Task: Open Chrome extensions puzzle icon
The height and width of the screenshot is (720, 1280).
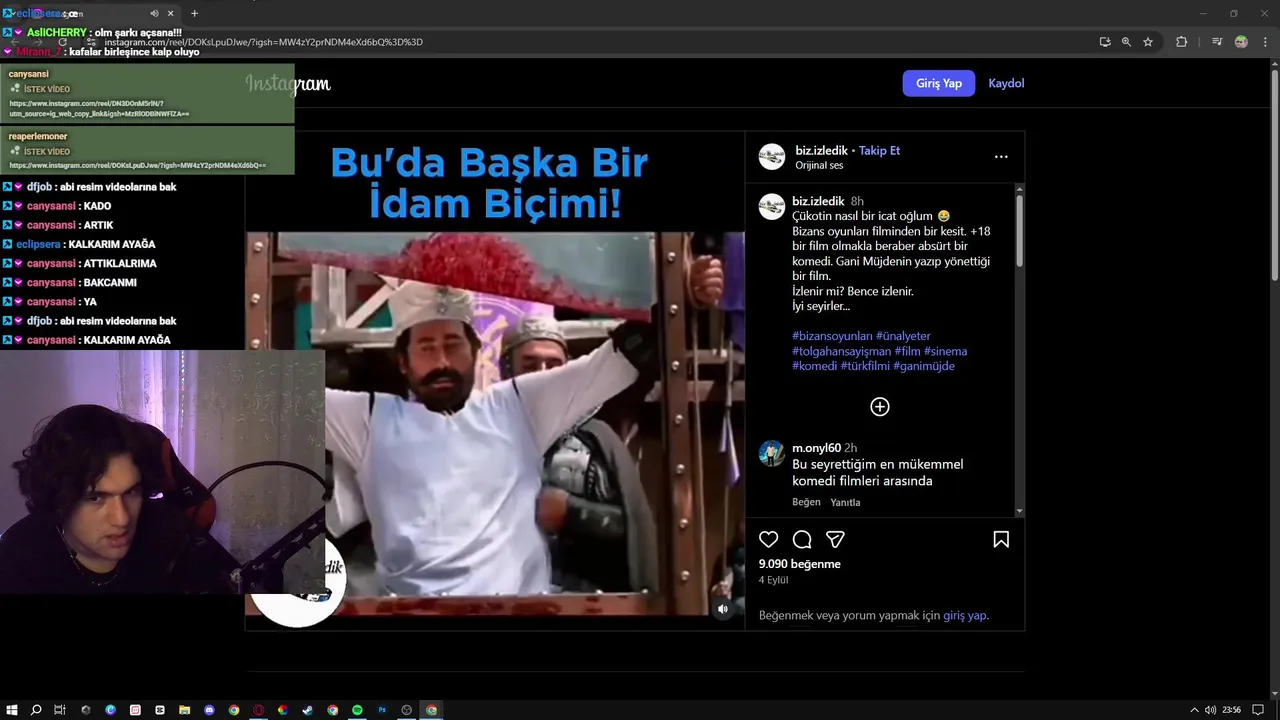Action: coord(1182,42)
